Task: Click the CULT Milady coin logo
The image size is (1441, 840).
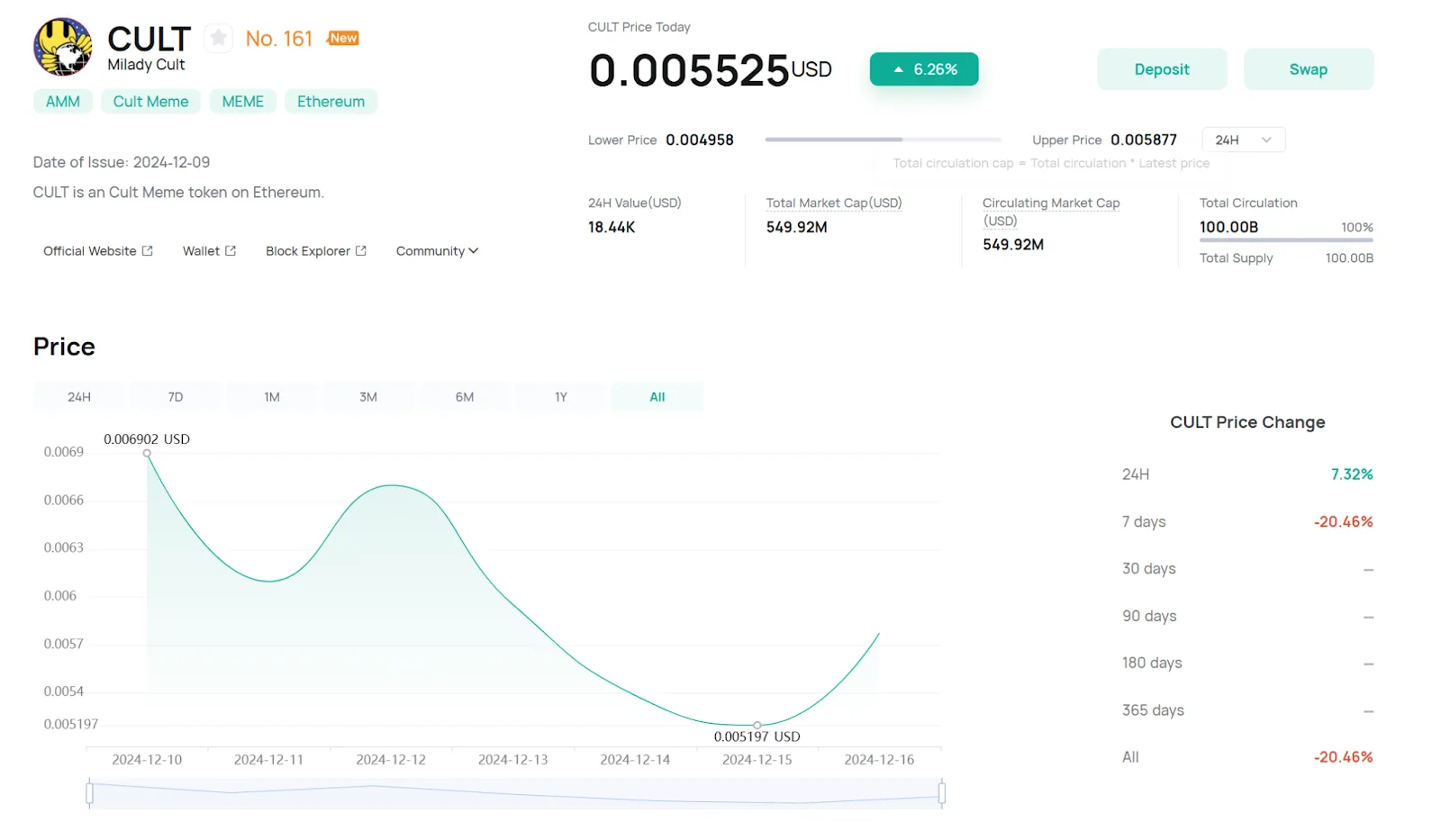Action: coord(62,47)
